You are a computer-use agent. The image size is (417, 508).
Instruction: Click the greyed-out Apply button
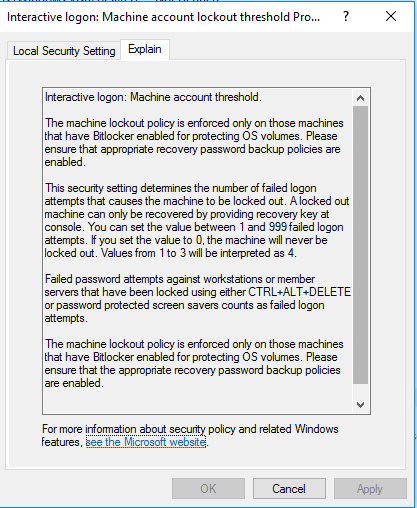click(x=370, y=489)
